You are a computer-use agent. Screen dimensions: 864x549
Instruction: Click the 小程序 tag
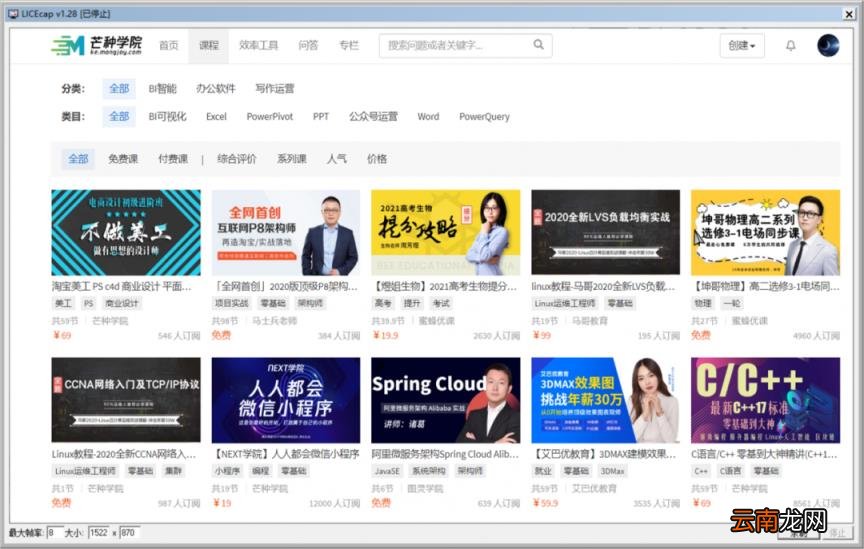(228, 471)
